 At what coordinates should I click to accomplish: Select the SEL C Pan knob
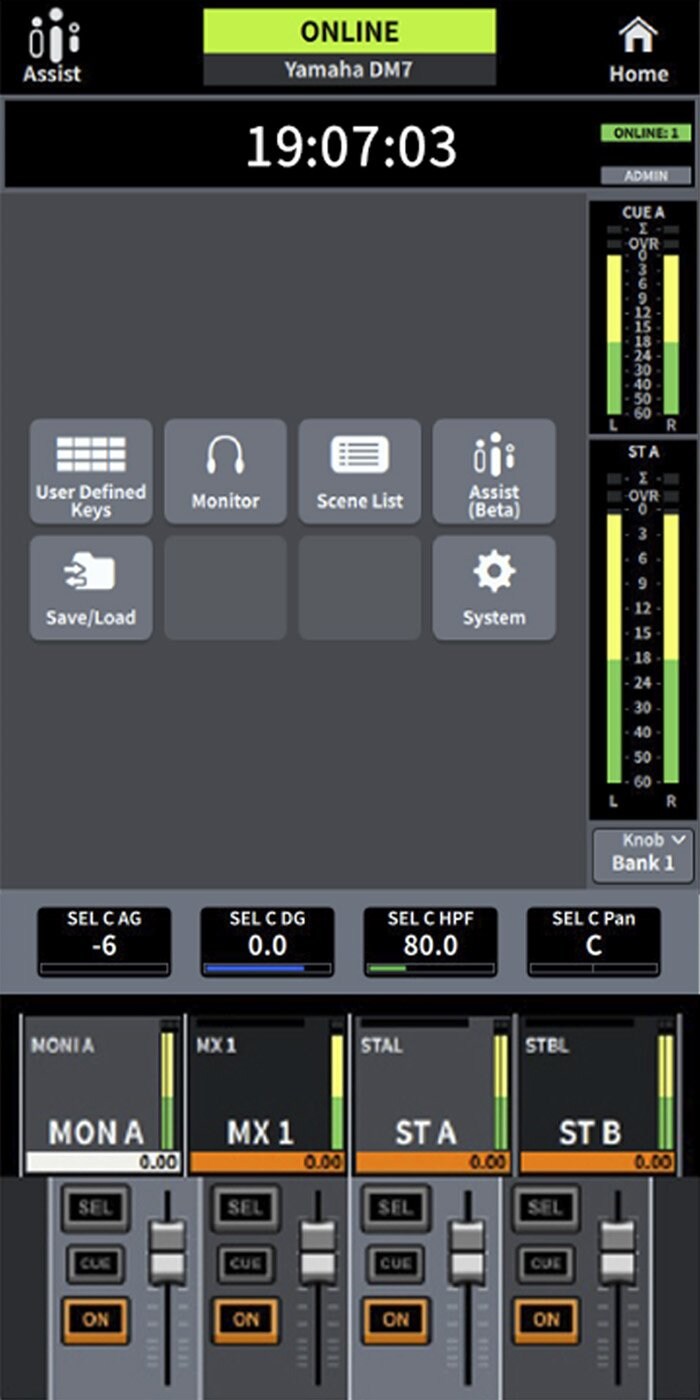click(594, 941)
